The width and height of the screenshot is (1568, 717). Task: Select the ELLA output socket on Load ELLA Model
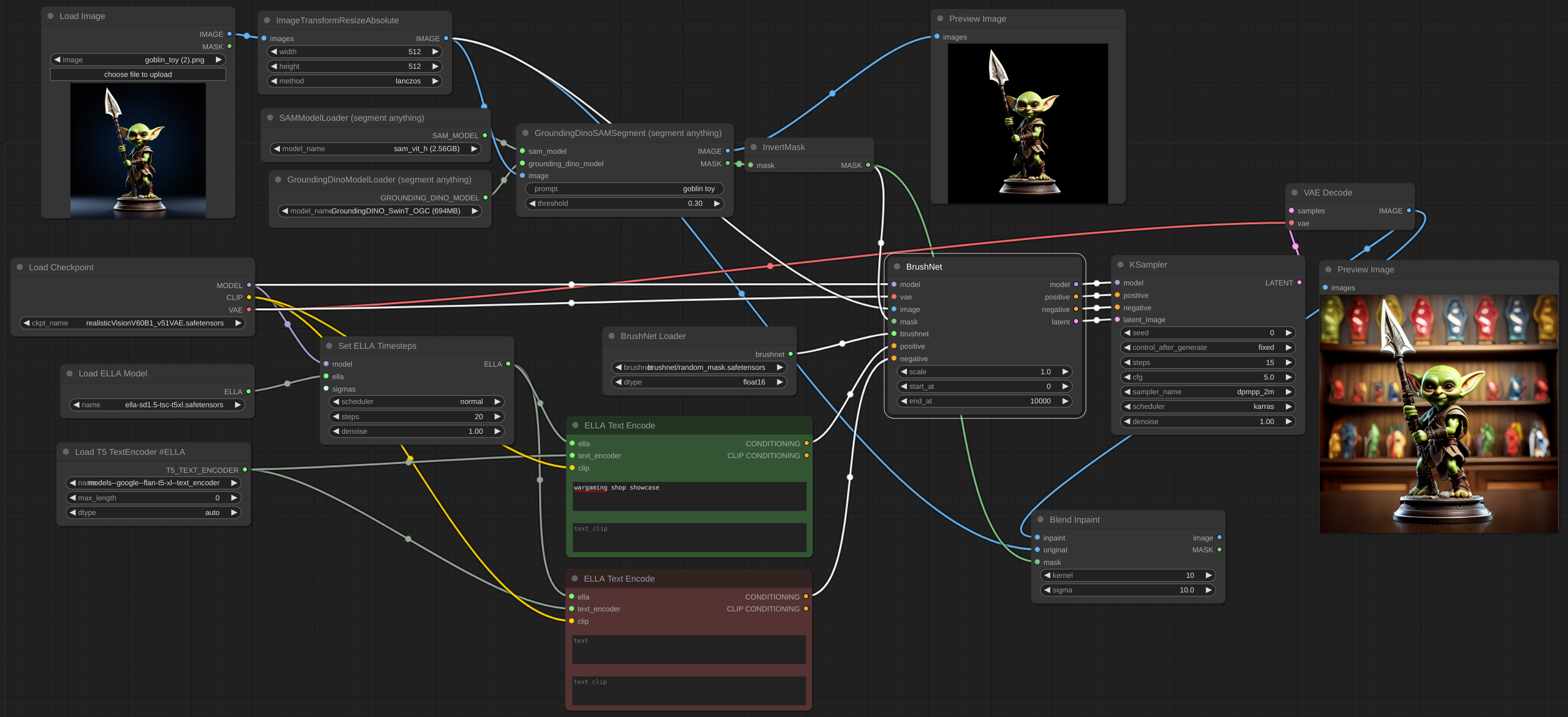(x=250, y=392)
